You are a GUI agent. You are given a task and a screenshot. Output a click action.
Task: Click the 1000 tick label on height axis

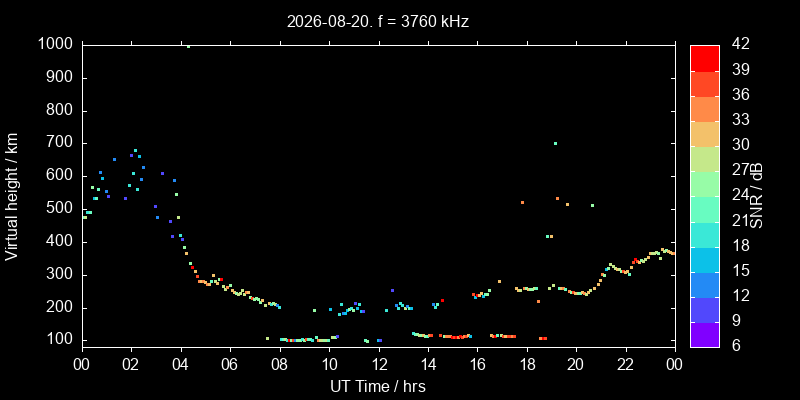(56, 44)
